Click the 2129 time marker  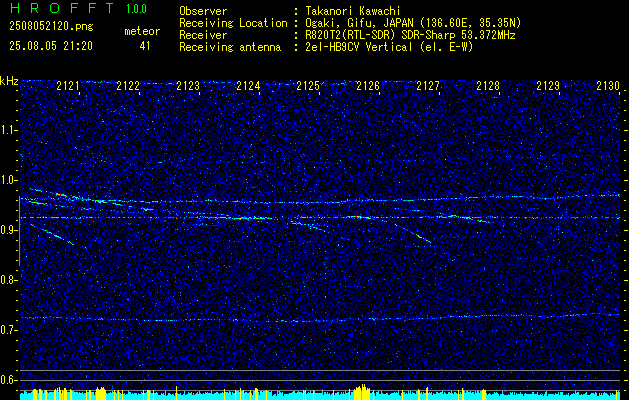pos(548,86)
